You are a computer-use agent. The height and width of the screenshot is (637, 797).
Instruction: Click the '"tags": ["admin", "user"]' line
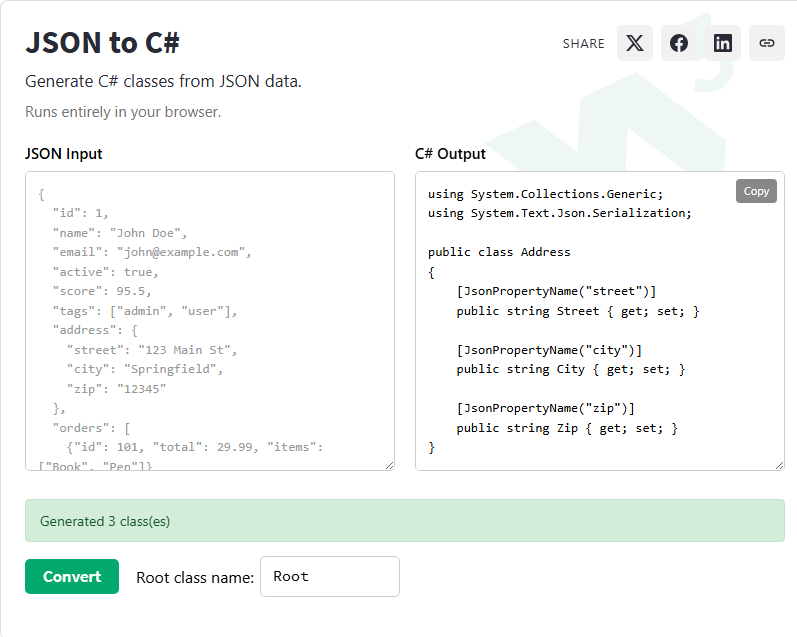pyautogui.click(x=145, y=311)
